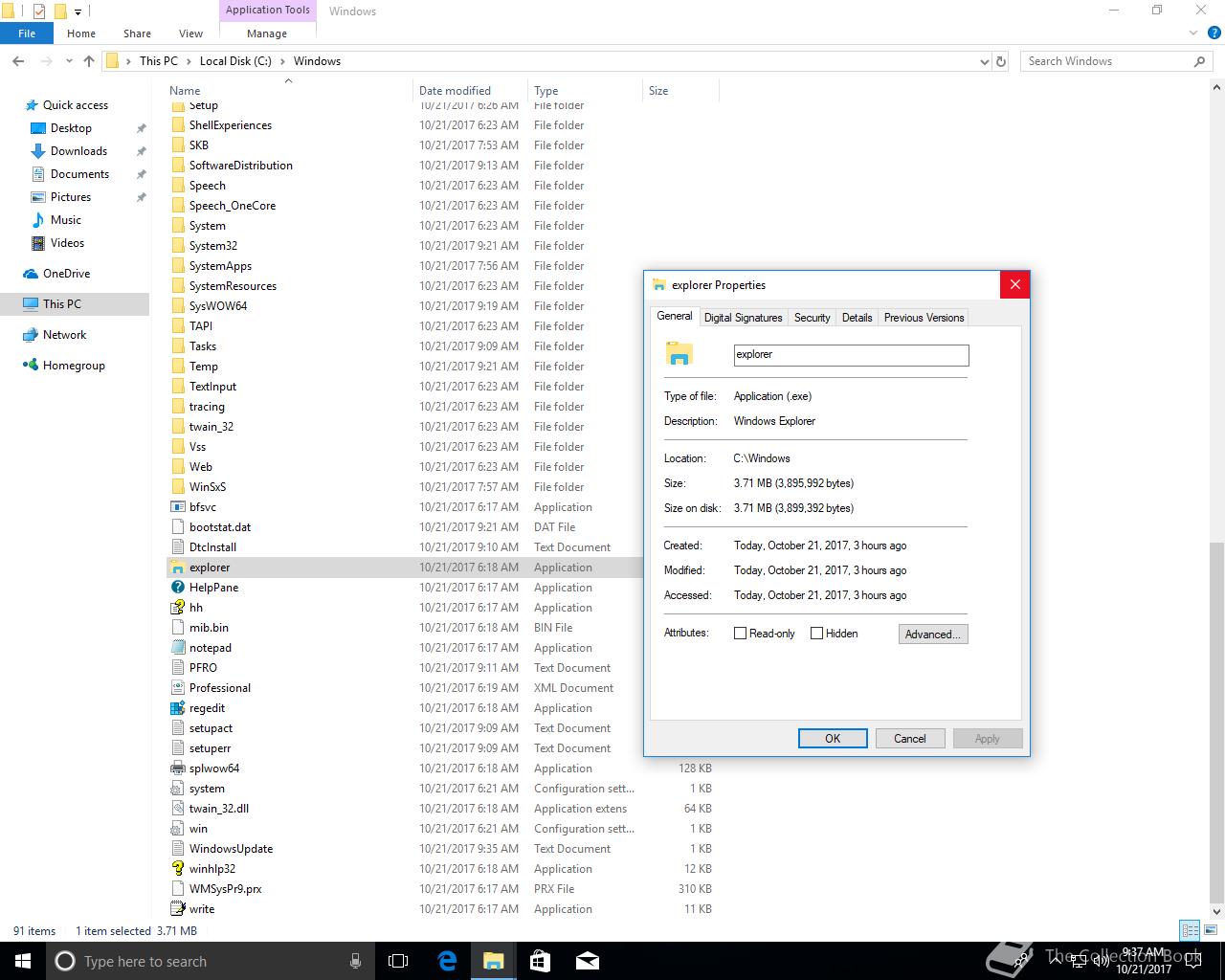This screenshot has height=980, width=1225.
Task: Refresh the Windows folder view
Action: click(1001, 61)
